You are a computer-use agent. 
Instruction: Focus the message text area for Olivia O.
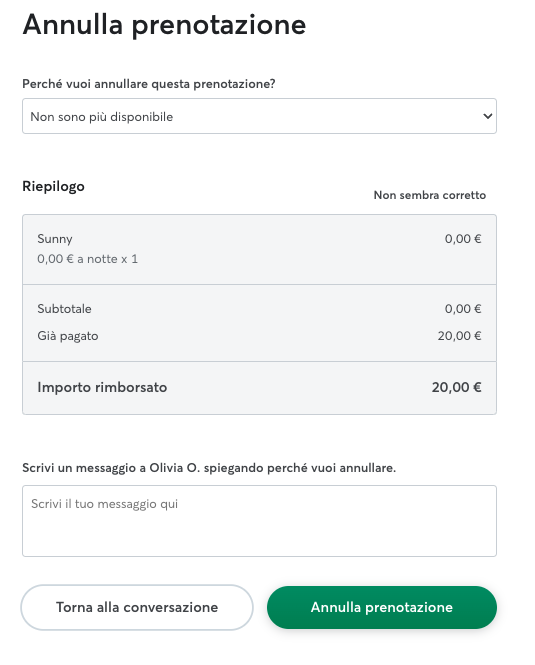(259, 521)
